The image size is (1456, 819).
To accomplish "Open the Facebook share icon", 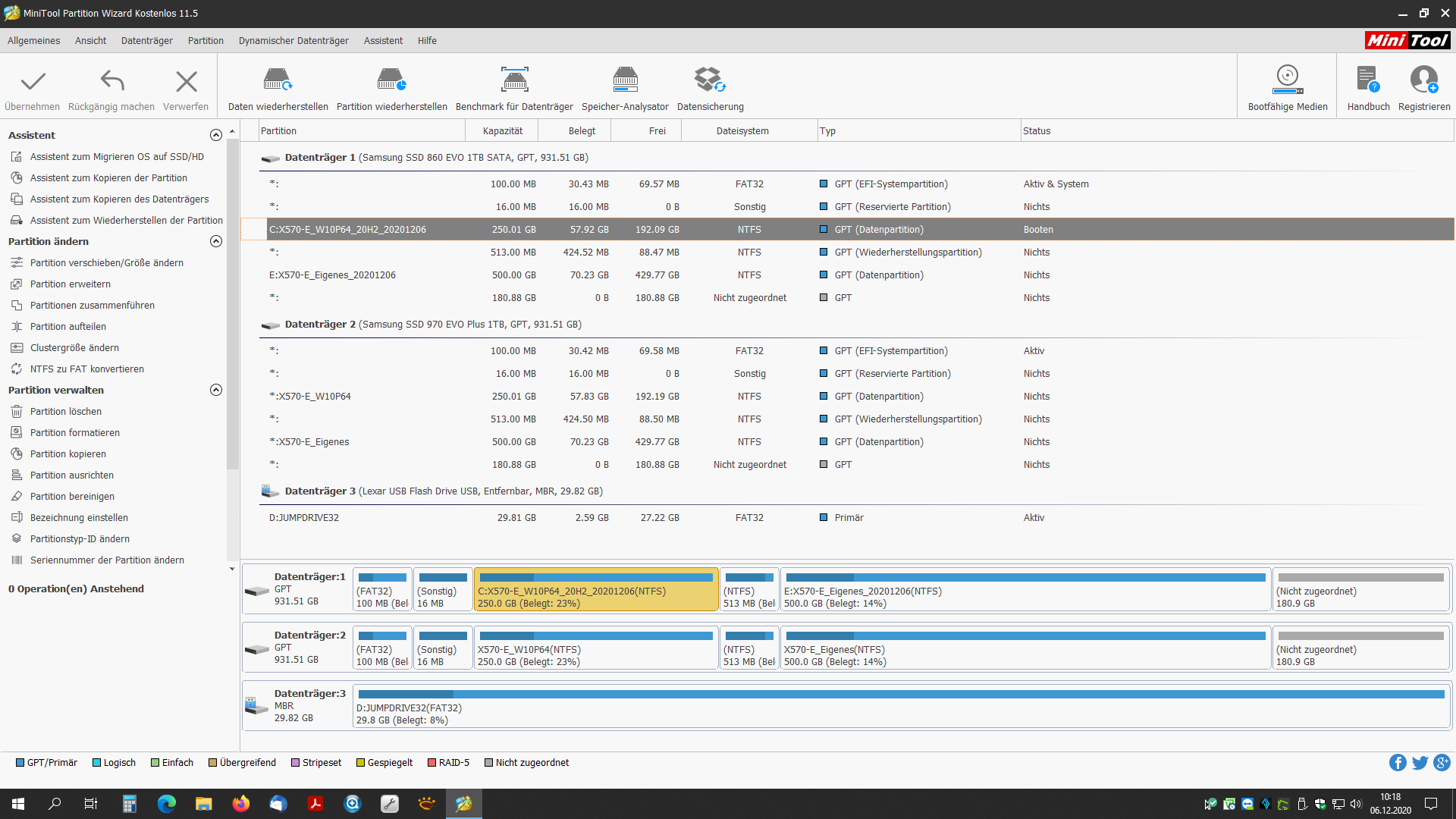I will point(1397,763).
